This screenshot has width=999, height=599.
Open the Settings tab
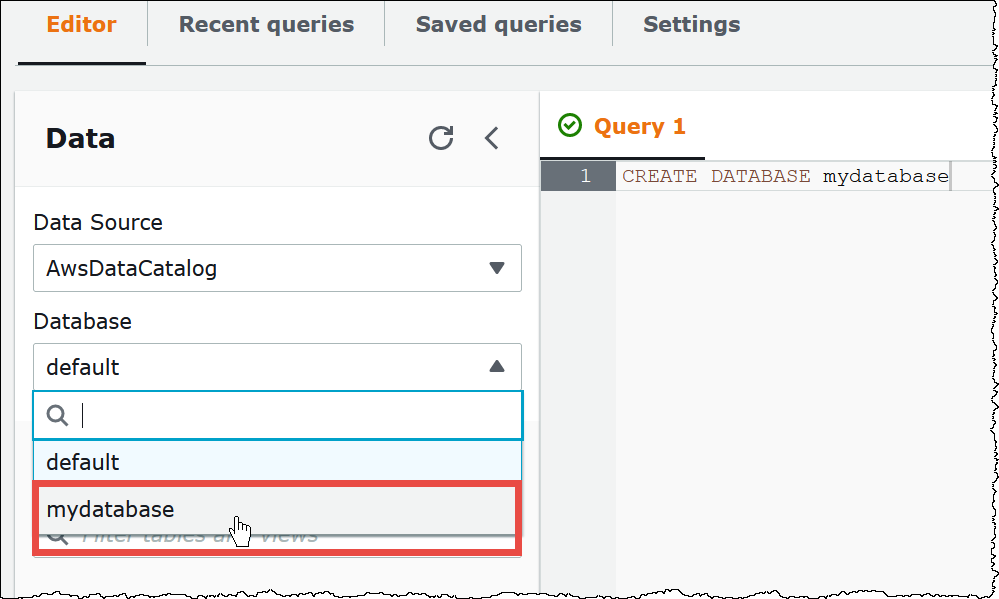tap(691, 25)
